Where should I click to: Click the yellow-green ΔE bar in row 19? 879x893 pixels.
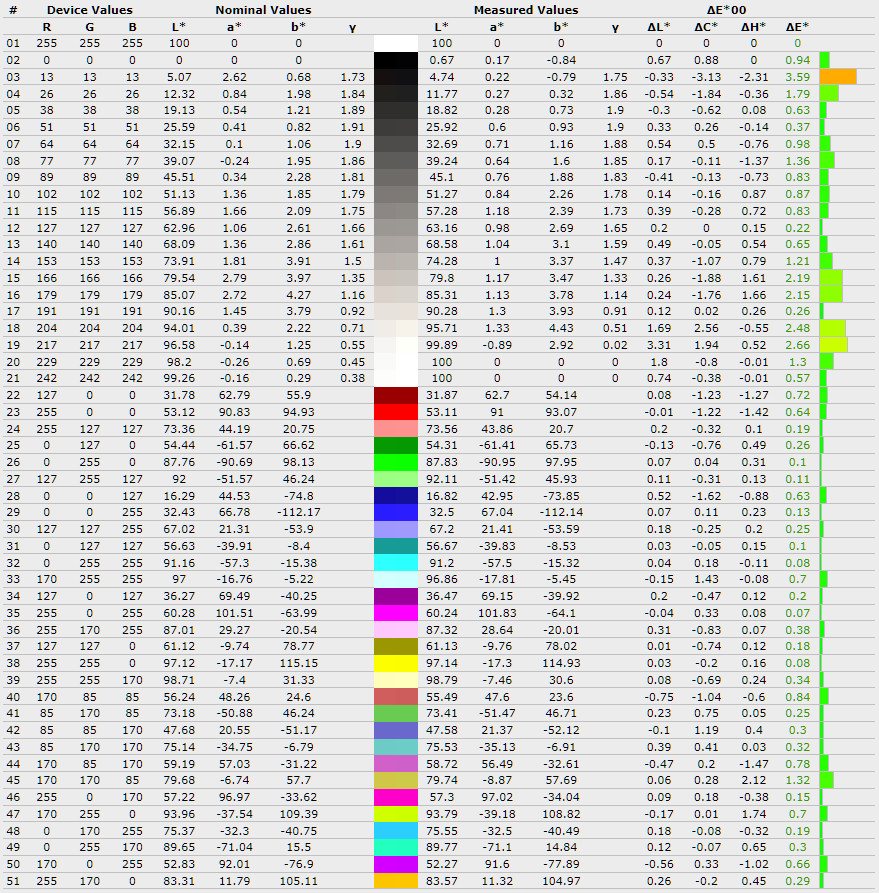833,345
